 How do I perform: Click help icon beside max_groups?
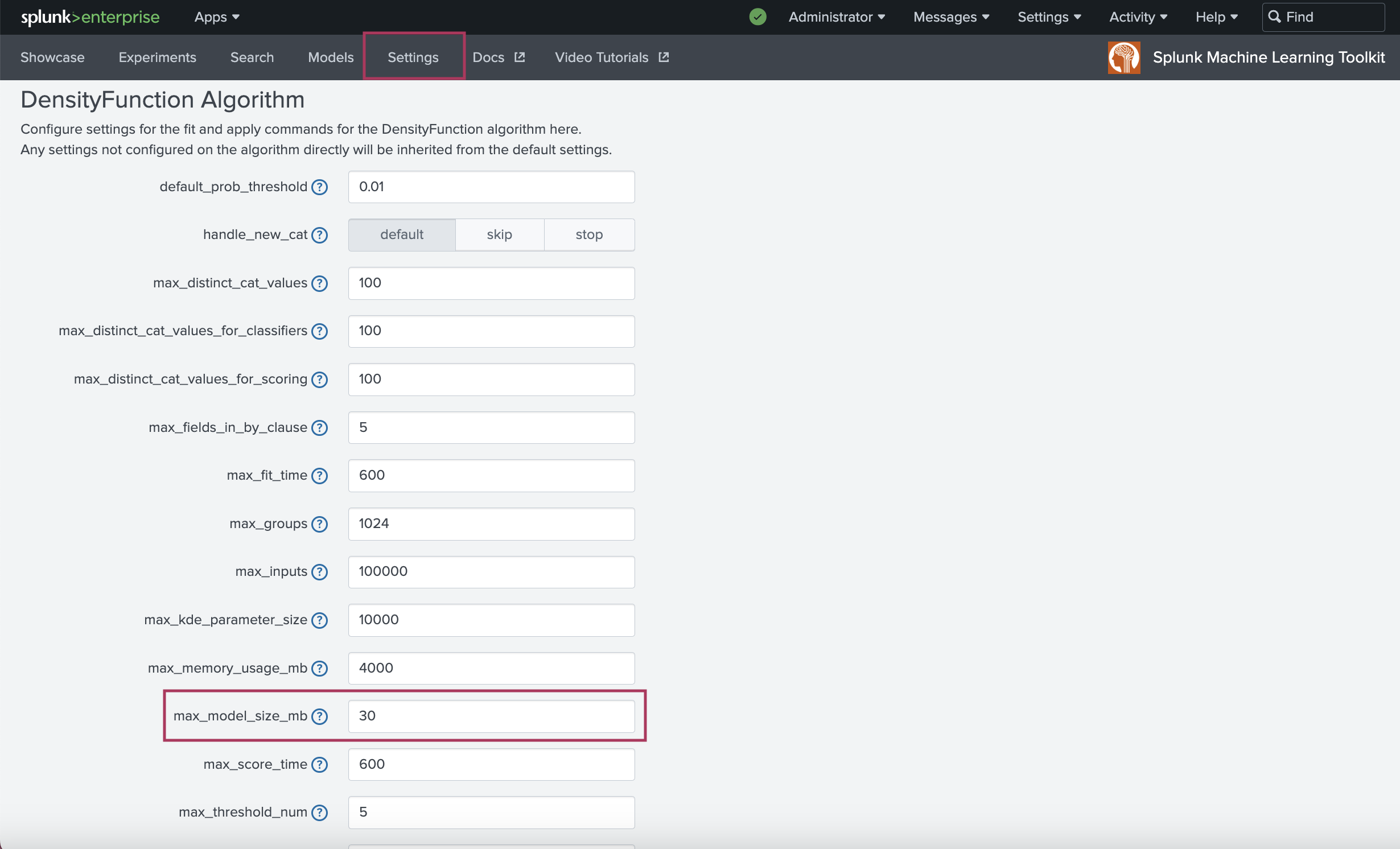pos(320,524)
